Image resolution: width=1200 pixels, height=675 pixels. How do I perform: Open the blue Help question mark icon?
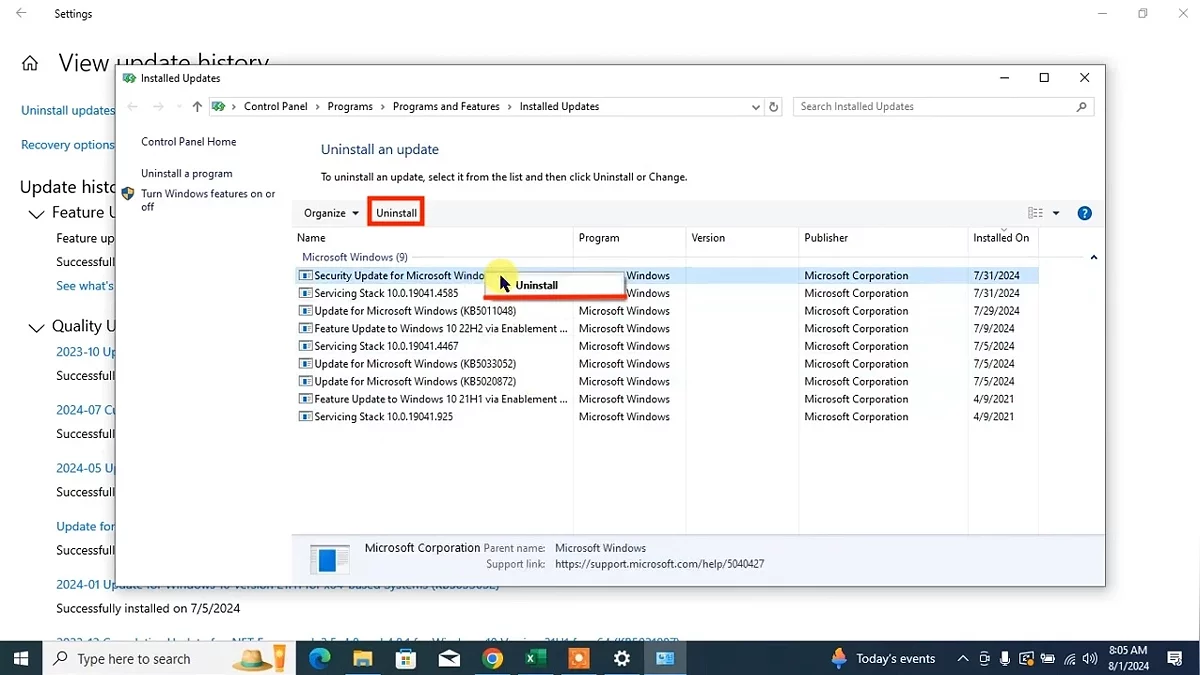point(1084,213)
